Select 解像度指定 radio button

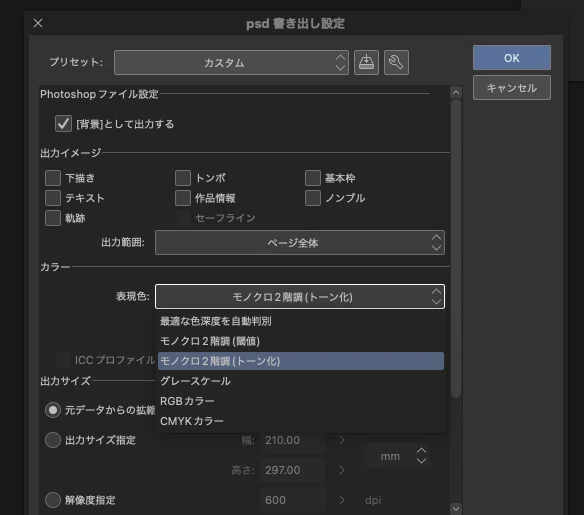(53, 500)
